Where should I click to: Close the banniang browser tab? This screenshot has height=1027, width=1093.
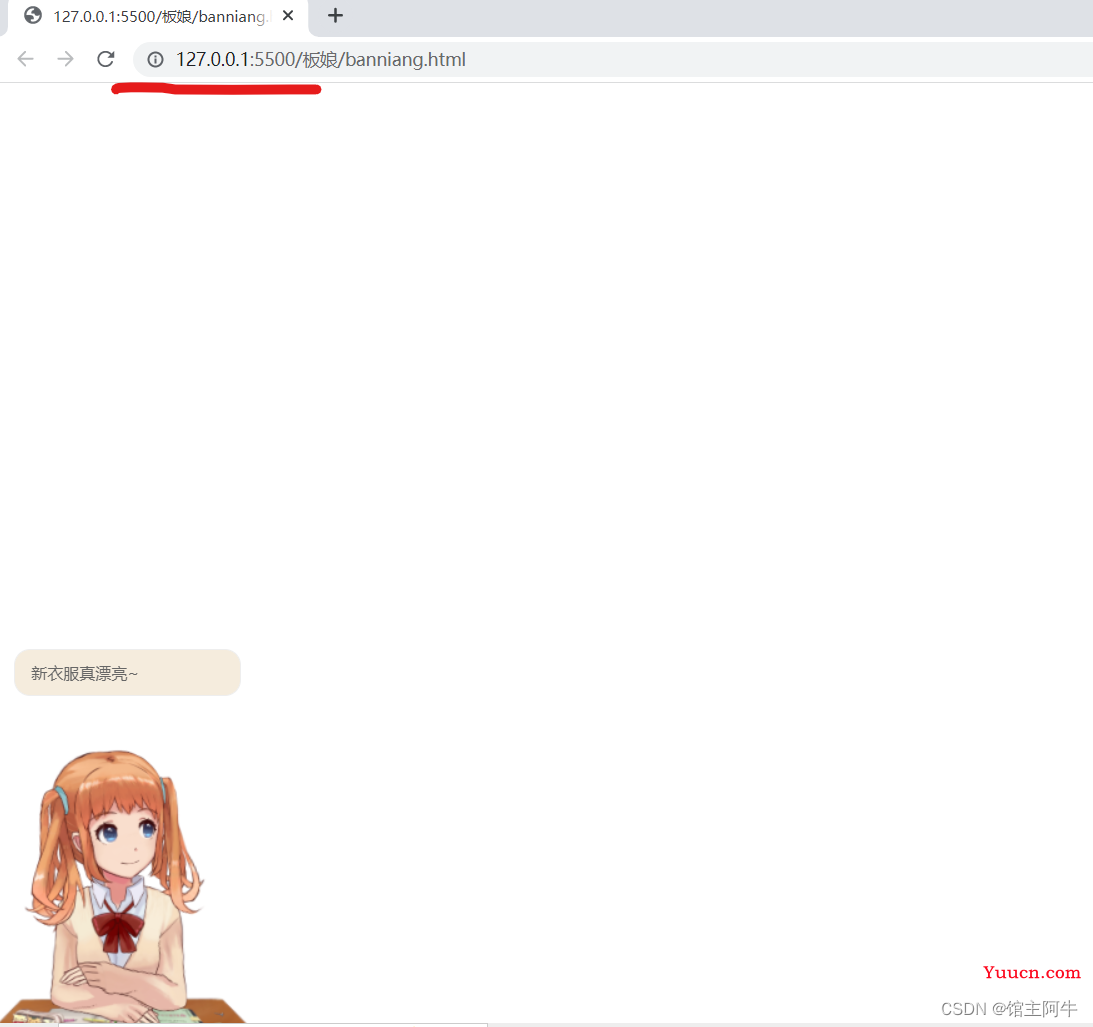pos(288,15)
